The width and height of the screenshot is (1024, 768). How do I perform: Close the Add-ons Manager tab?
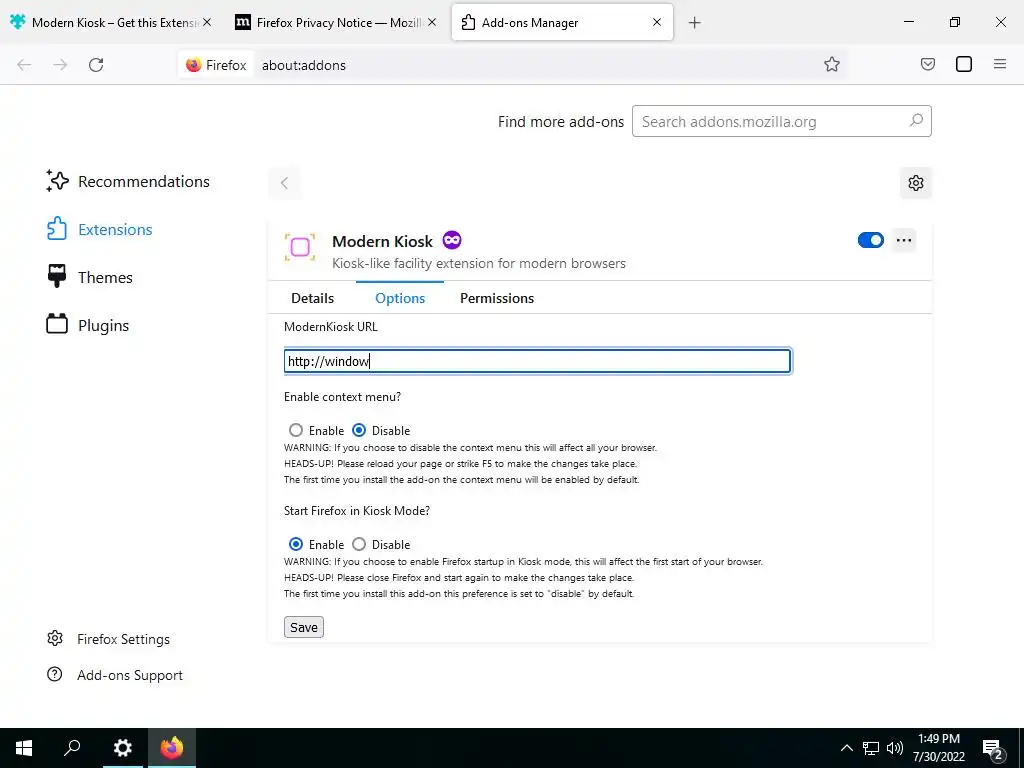(657, 22)
